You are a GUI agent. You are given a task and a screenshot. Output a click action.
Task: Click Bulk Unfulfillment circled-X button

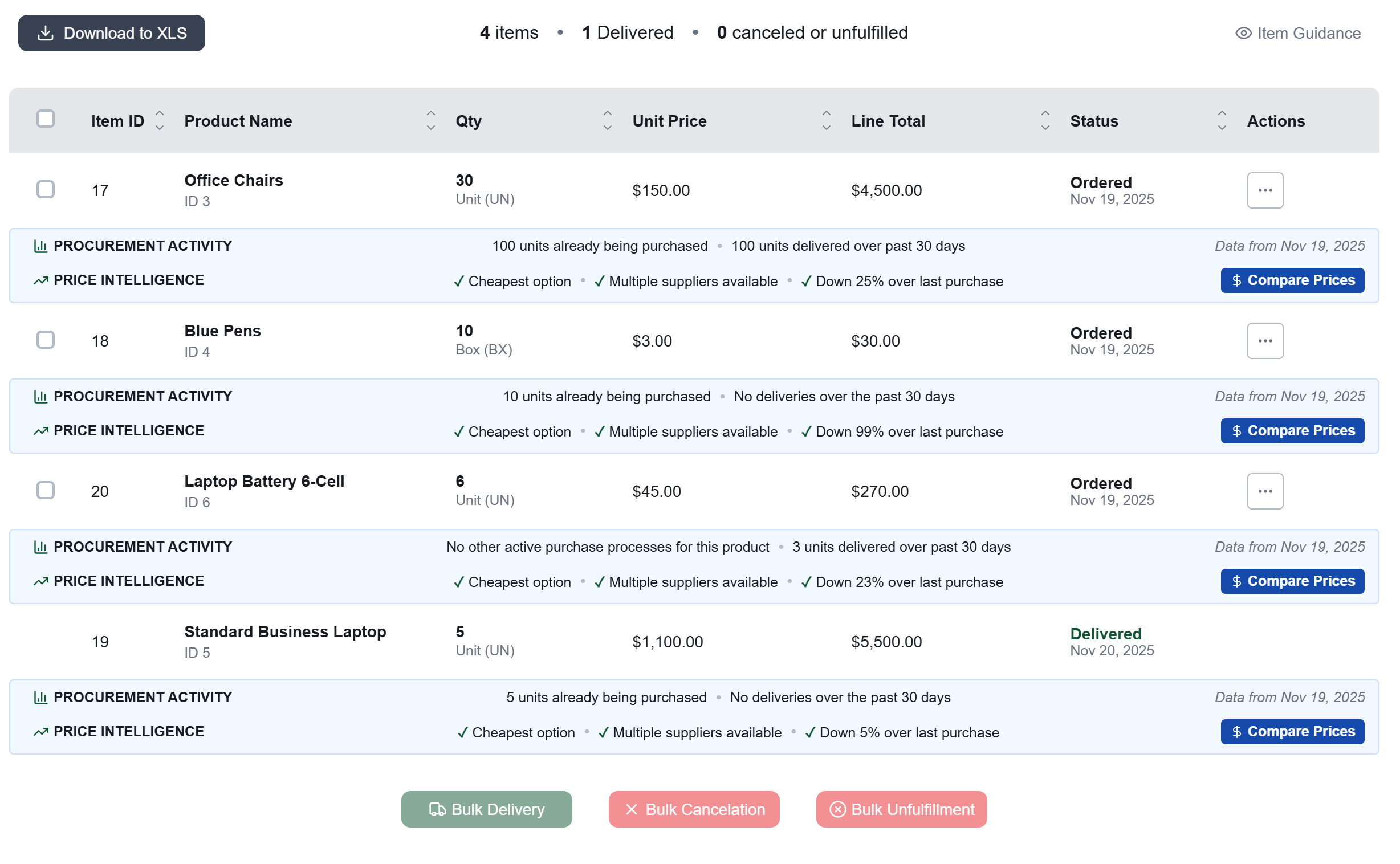coord(902,810)
